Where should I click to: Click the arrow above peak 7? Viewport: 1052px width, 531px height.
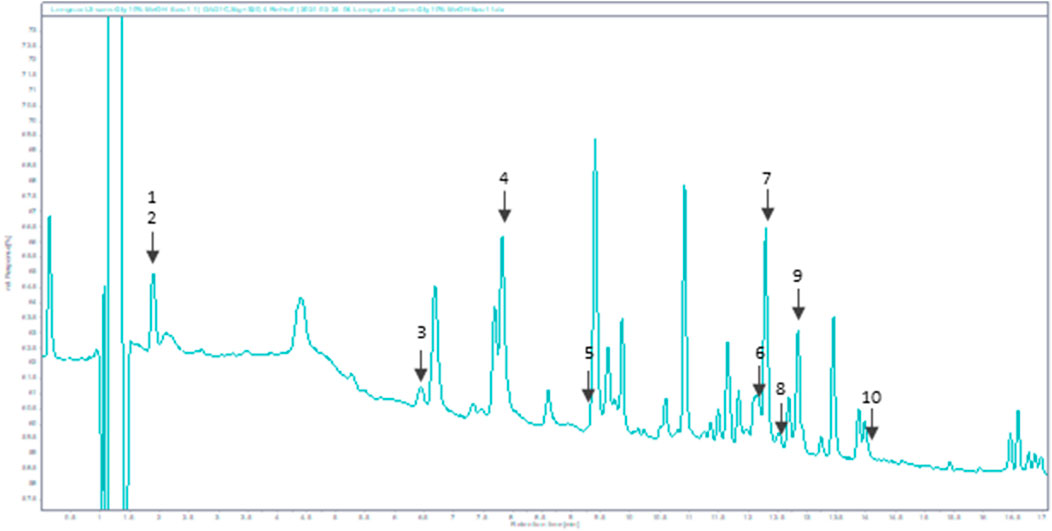point(767,207)
